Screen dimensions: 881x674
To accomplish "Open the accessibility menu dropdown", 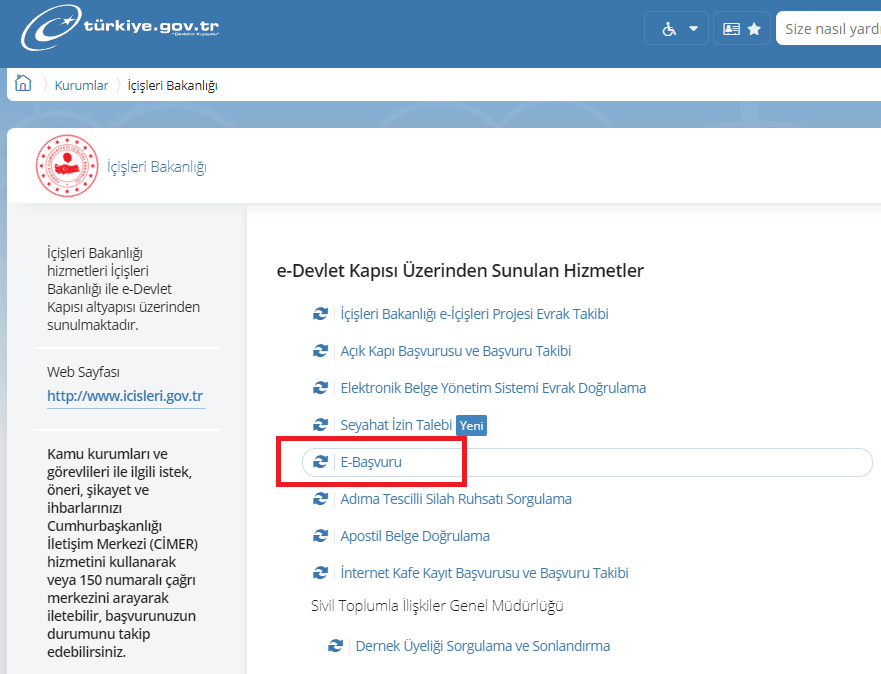I will 676,29.
